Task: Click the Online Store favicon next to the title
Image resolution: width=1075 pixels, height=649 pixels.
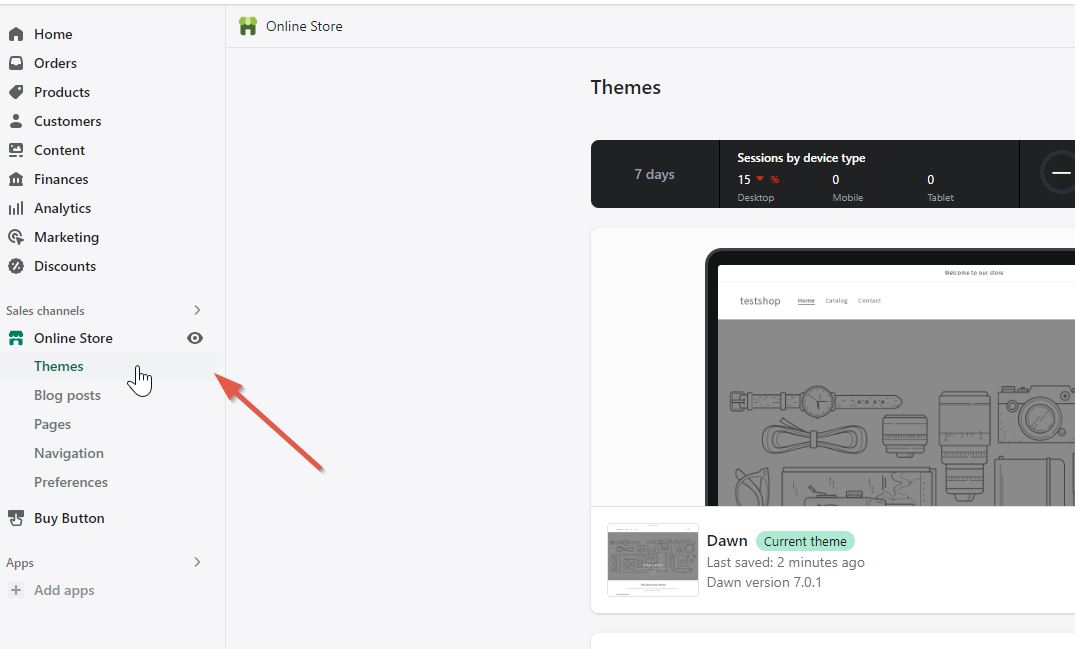Action: (x=247, y=26)
